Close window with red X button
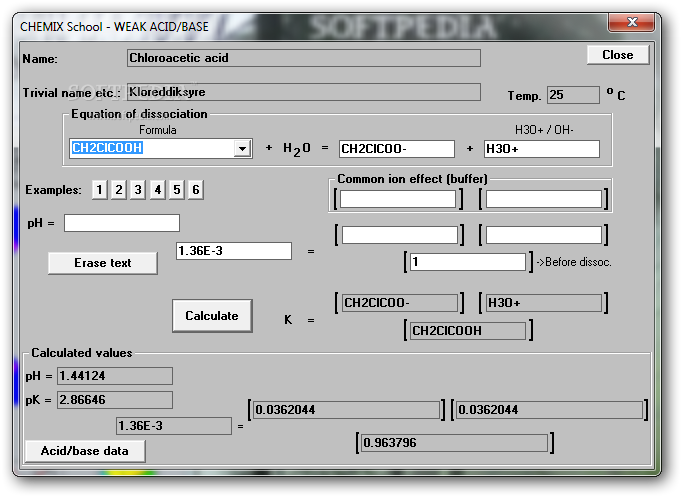 coord(632,22)
